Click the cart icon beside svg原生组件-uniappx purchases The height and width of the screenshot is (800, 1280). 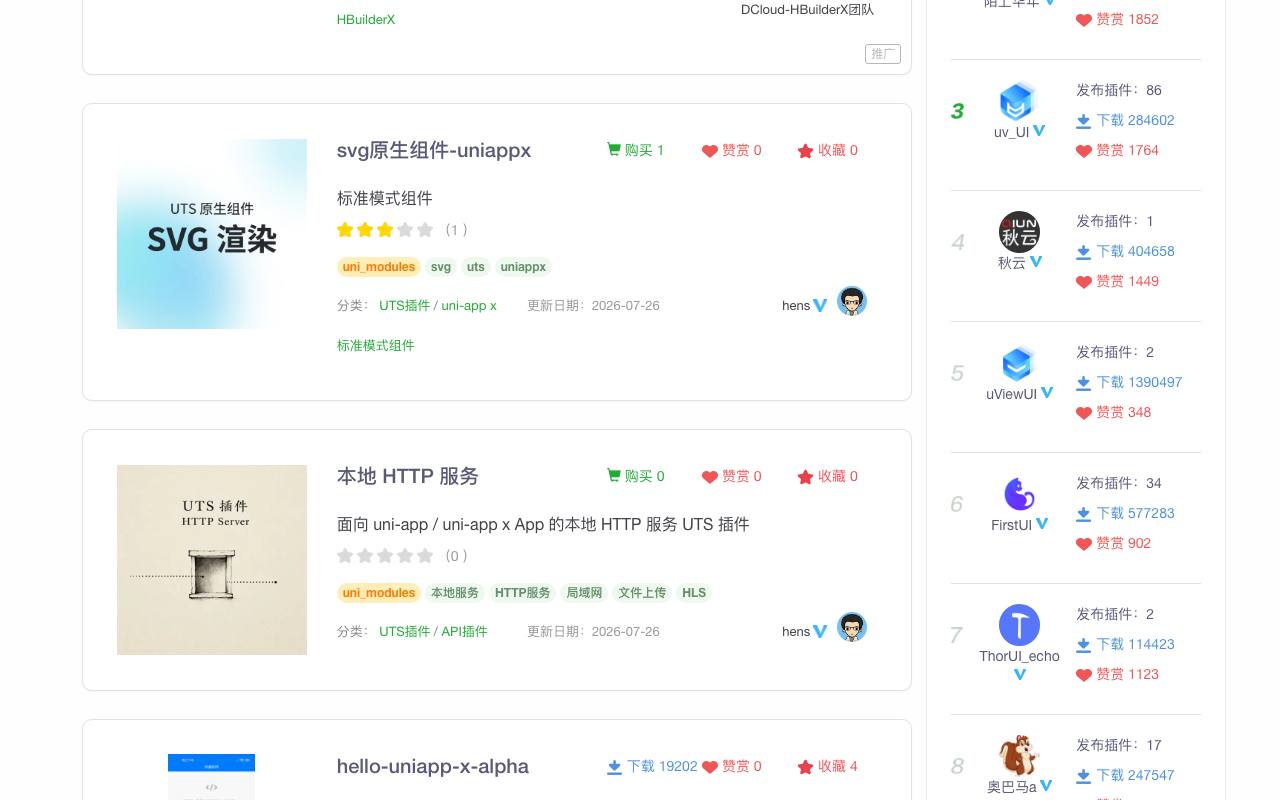tap(614, 150)
